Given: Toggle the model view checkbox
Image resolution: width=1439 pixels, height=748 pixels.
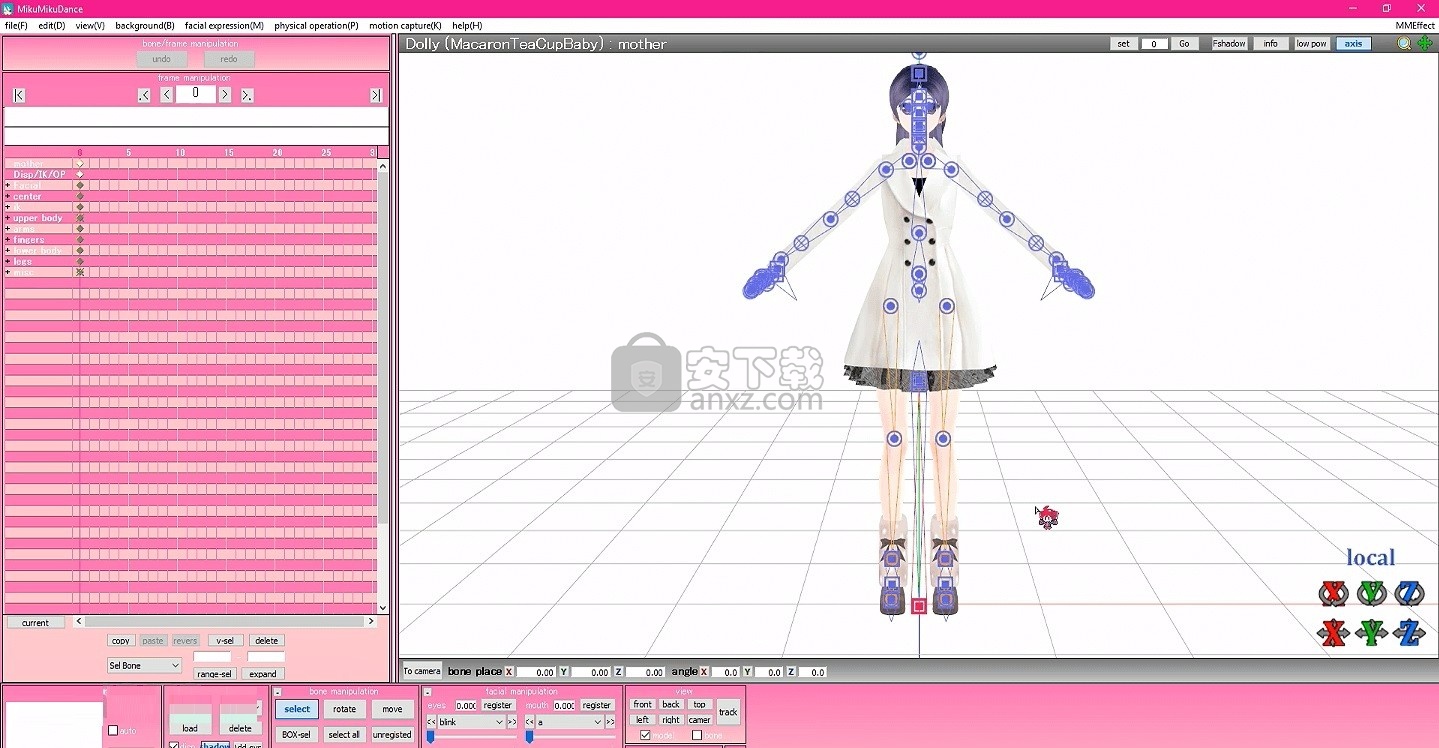Looking at the screenshot, I should pos(645,735).
